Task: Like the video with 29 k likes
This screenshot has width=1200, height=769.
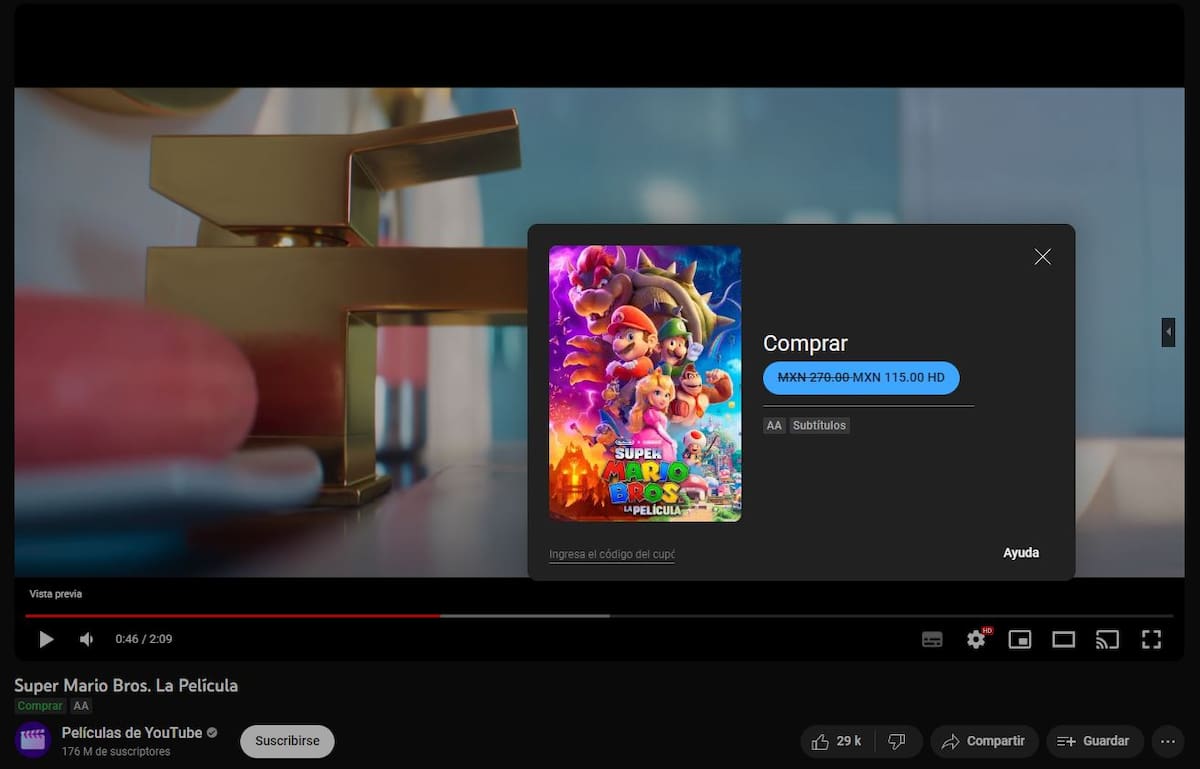Action: point(837,741)
